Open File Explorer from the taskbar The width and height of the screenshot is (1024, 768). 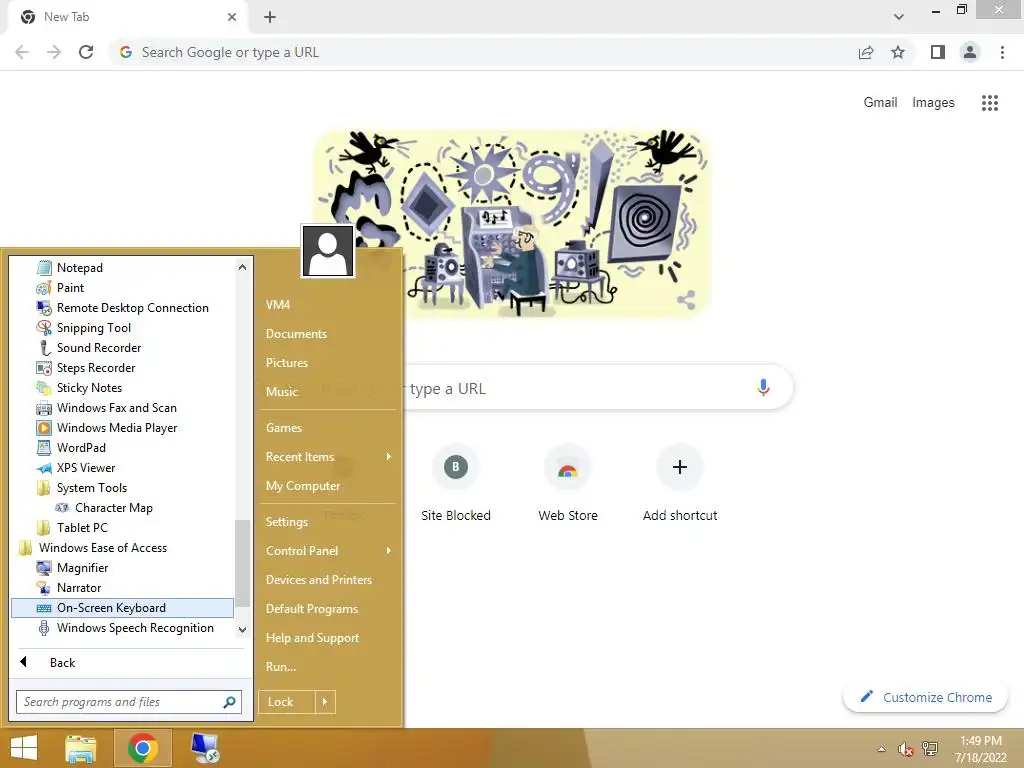(81, 748)
